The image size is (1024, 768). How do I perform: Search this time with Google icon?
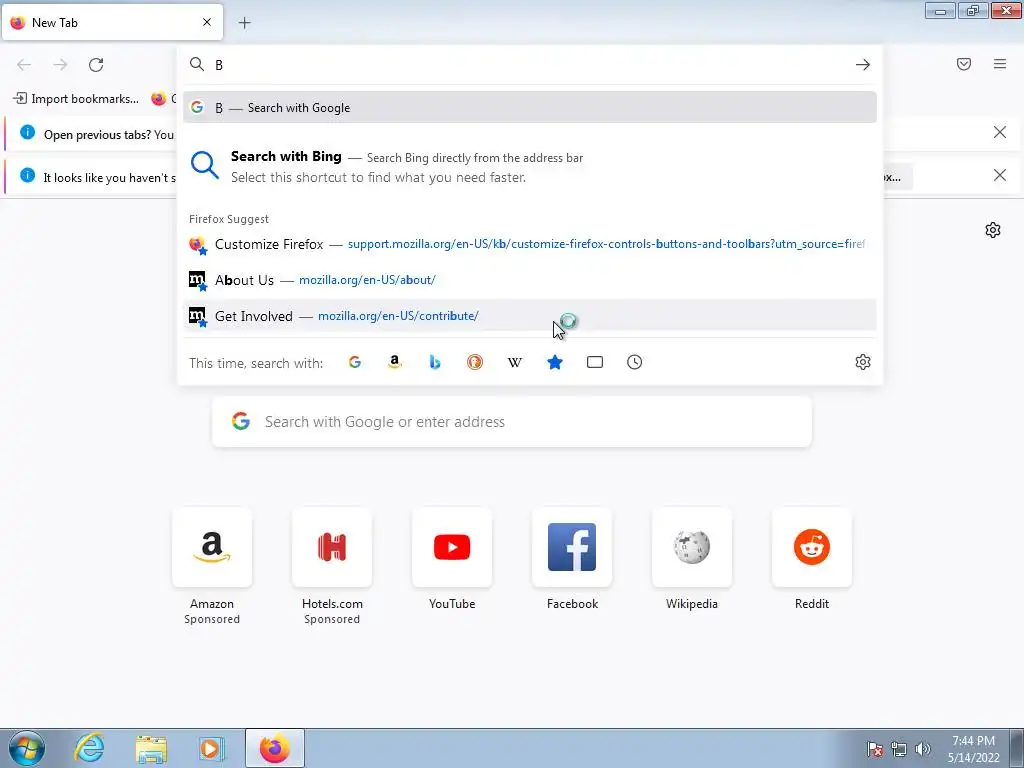point(355,362)
